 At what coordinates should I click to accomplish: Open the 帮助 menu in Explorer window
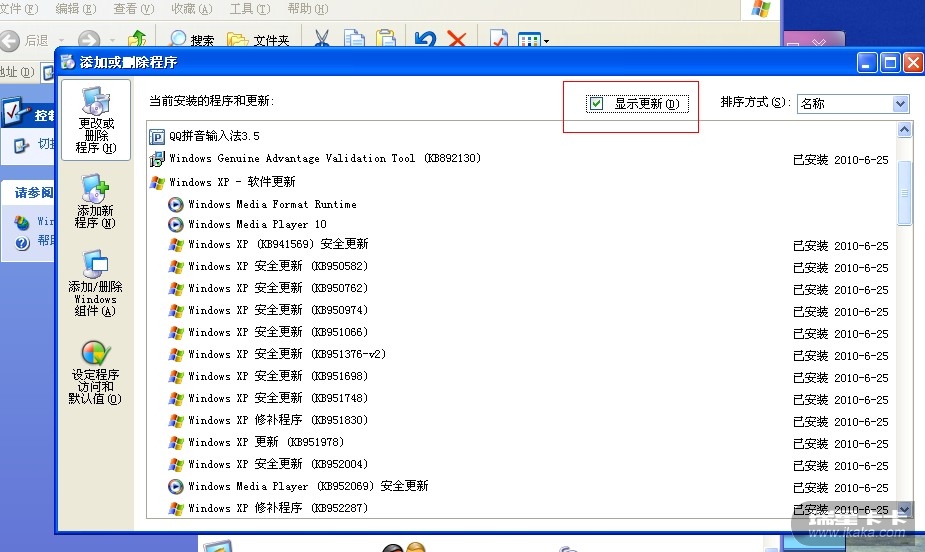307,9
